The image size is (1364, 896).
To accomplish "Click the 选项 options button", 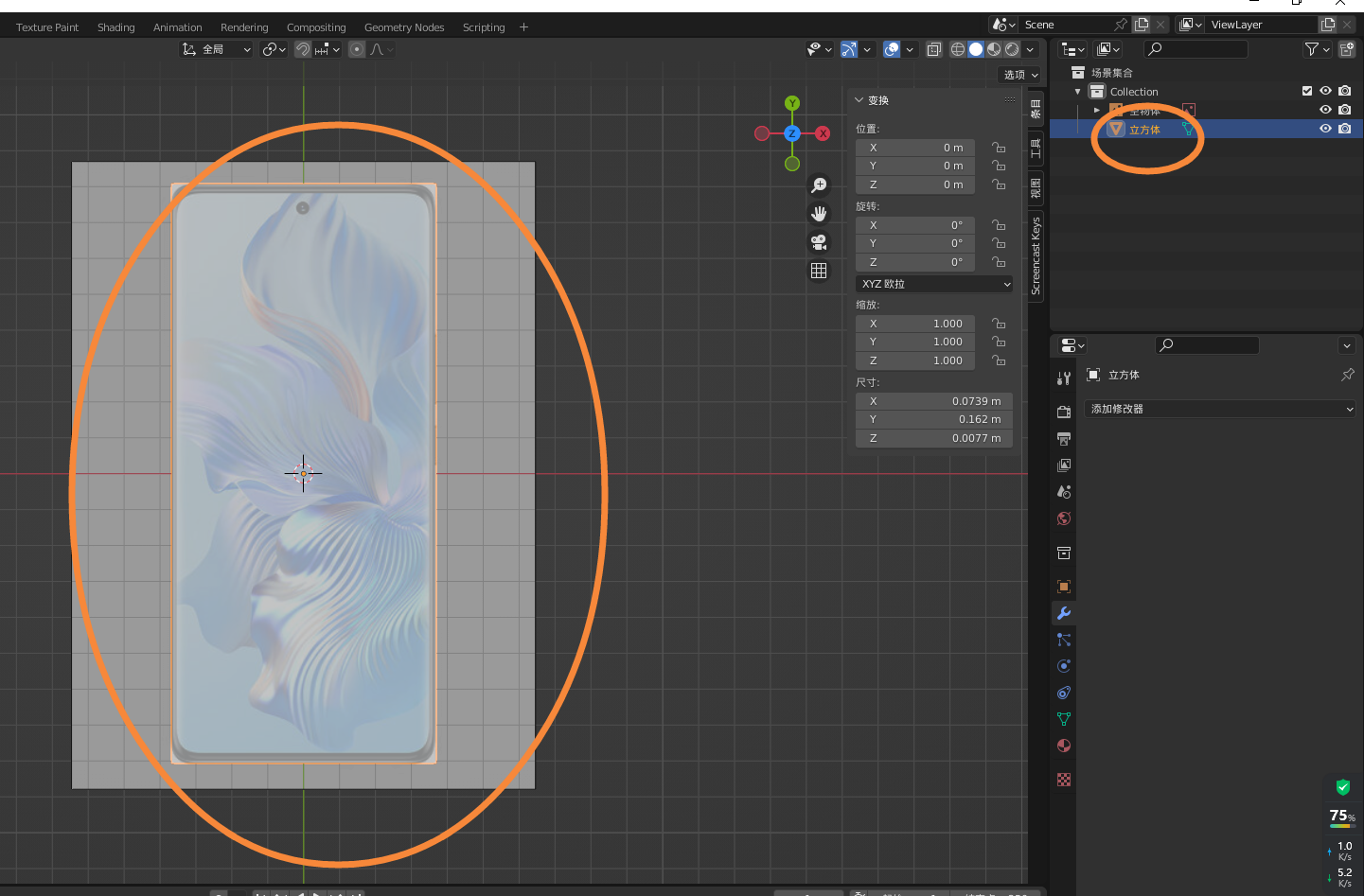I will pyautogui.click(x=1020, y=75).
